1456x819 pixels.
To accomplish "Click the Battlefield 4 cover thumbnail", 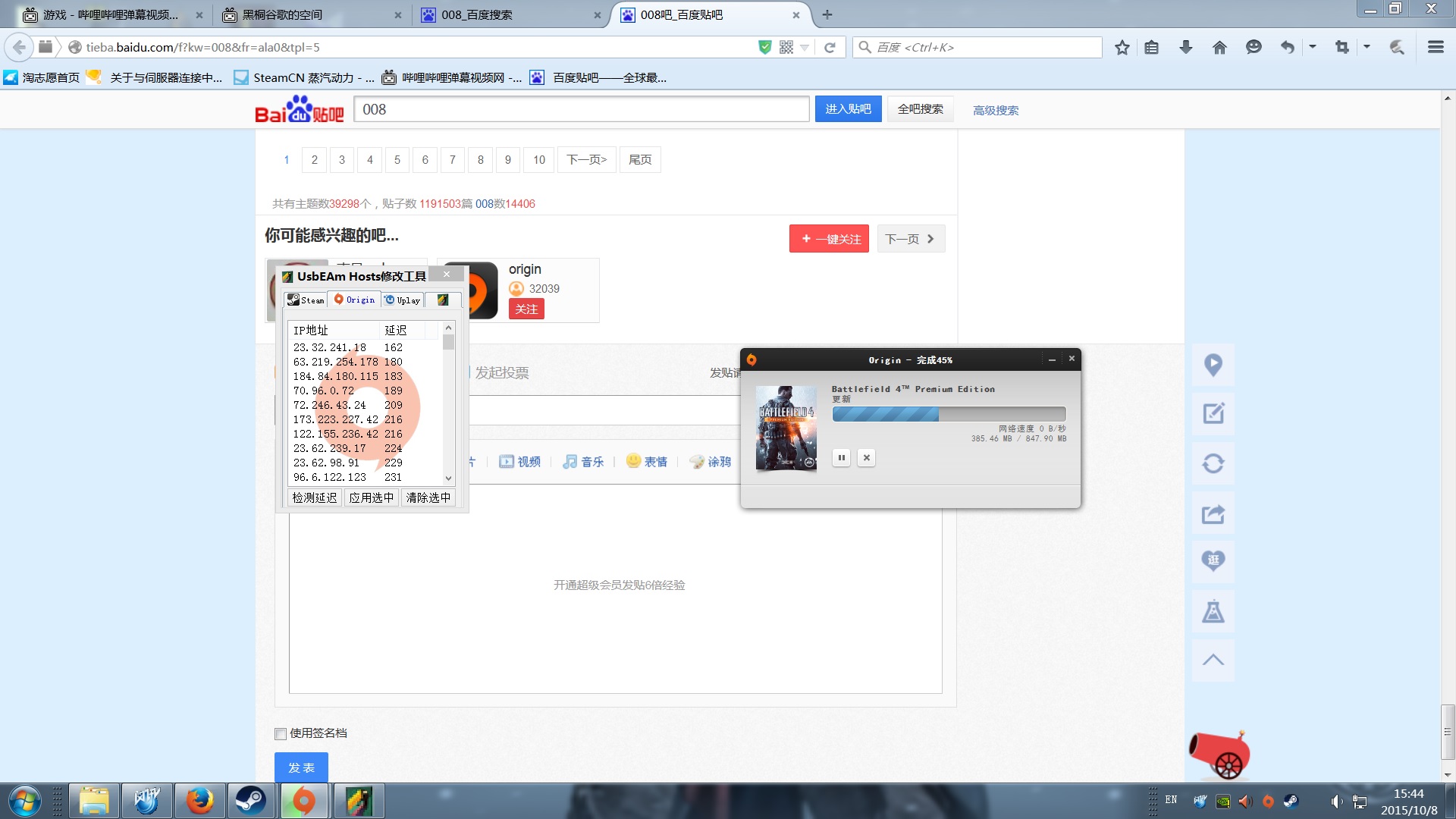I will (x=786, y=428).
